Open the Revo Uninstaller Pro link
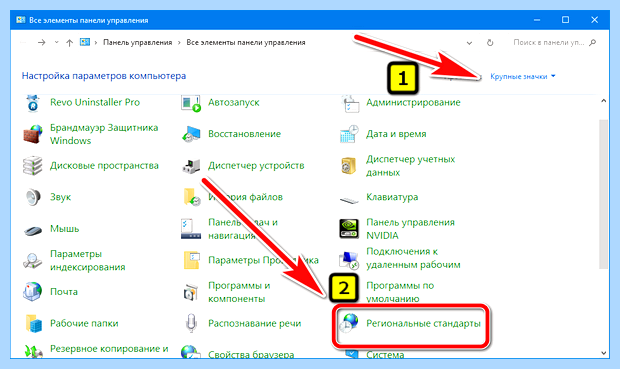 click(95, 102)
